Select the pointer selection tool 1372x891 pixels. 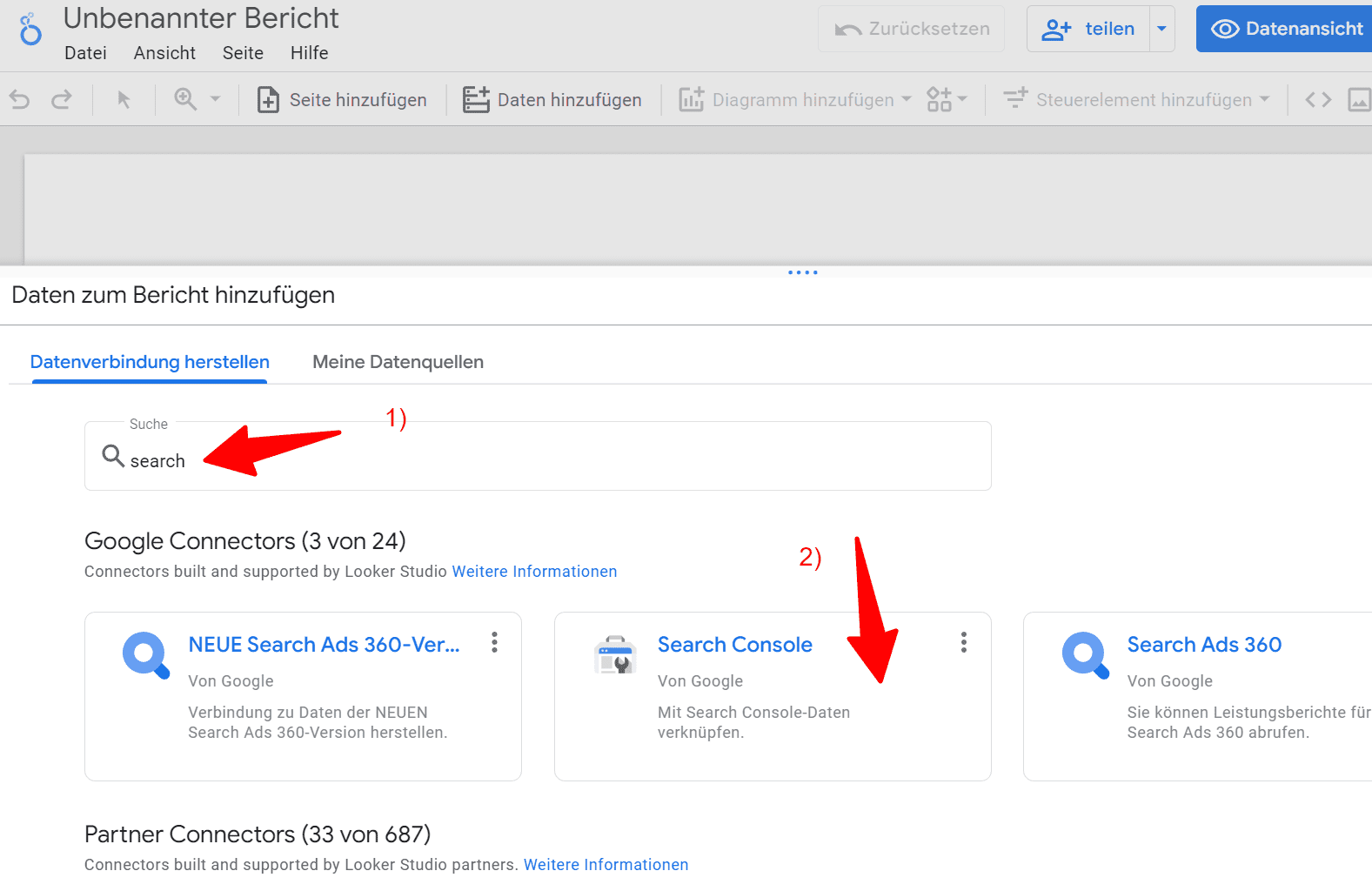pos(124,100)
